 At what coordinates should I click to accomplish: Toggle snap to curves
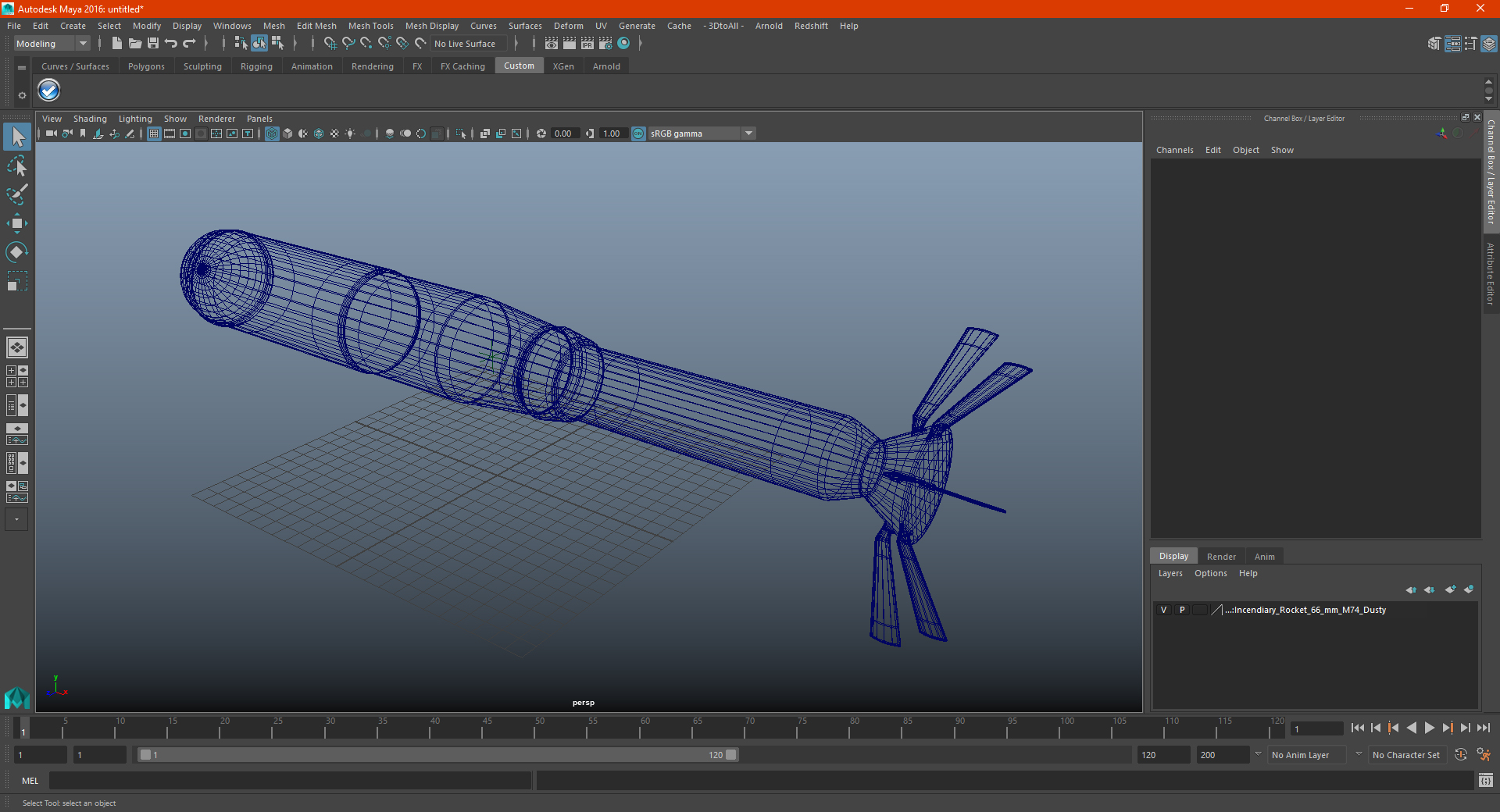point(348,44)
